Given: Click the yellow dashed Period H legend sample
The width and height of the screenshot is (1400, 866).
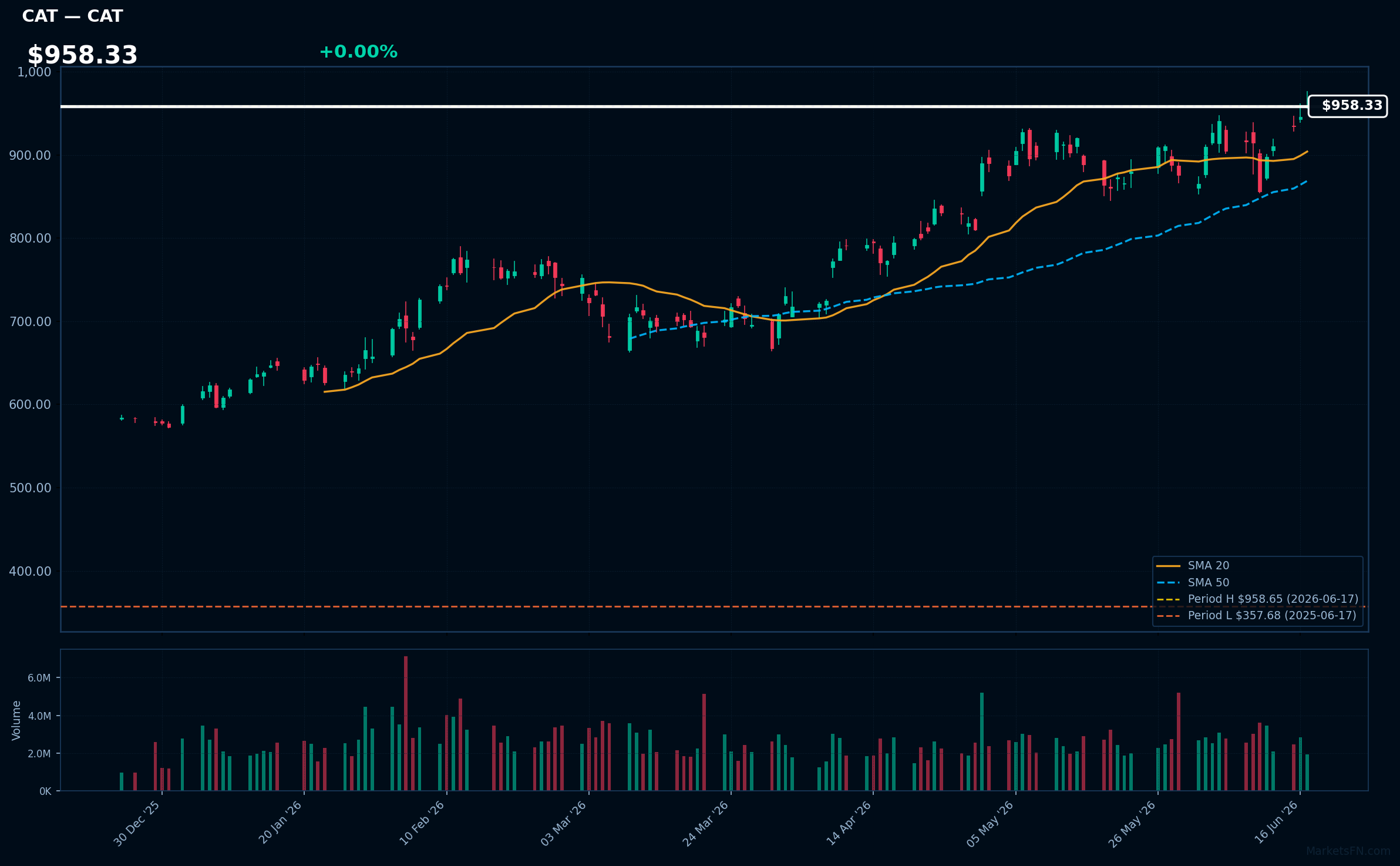Looking at the screenshot, I should pos(1169,599).
